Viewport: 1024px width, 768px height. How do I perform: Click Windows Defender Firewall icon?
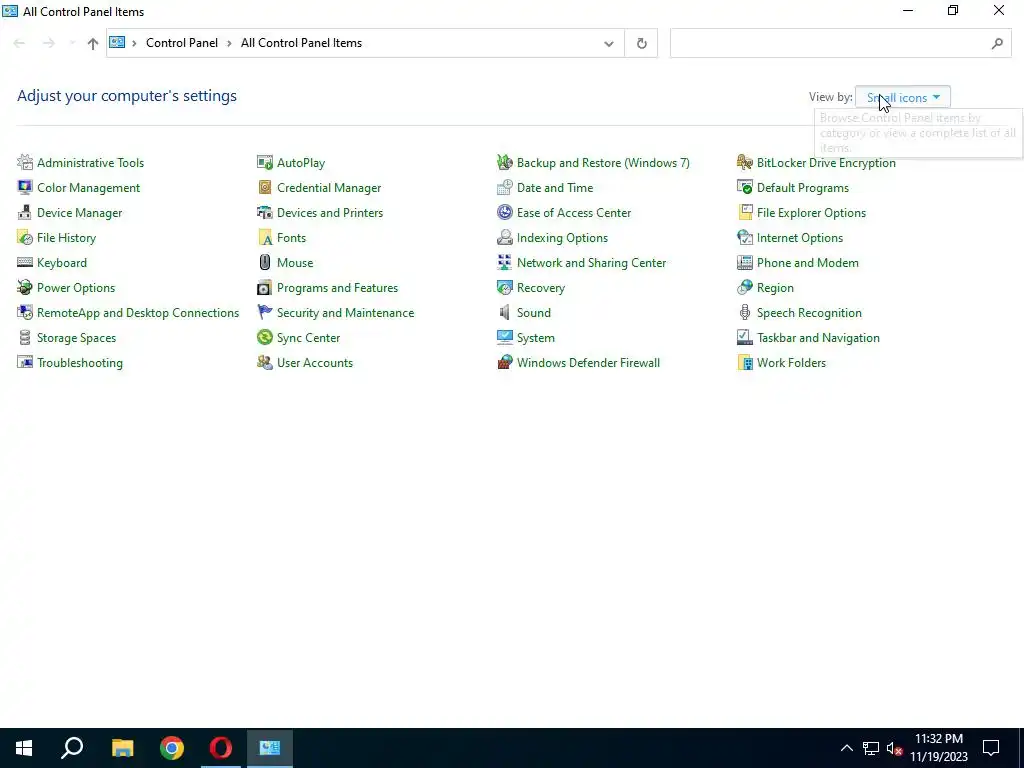[x=505, y=362]
